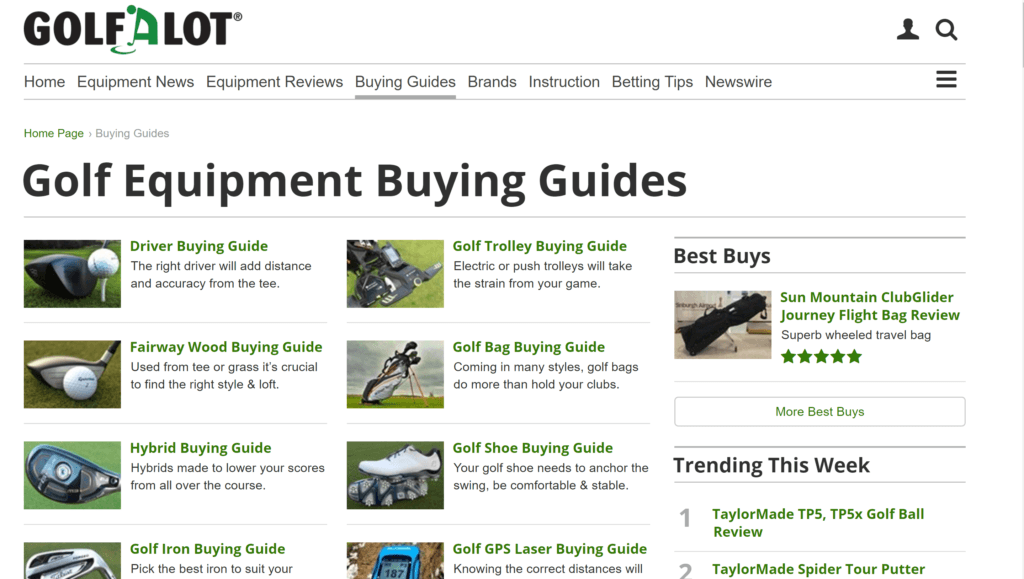Click the Golfalot logo
The width and height of the screenshot is (1024, 579).
(133, 30)
